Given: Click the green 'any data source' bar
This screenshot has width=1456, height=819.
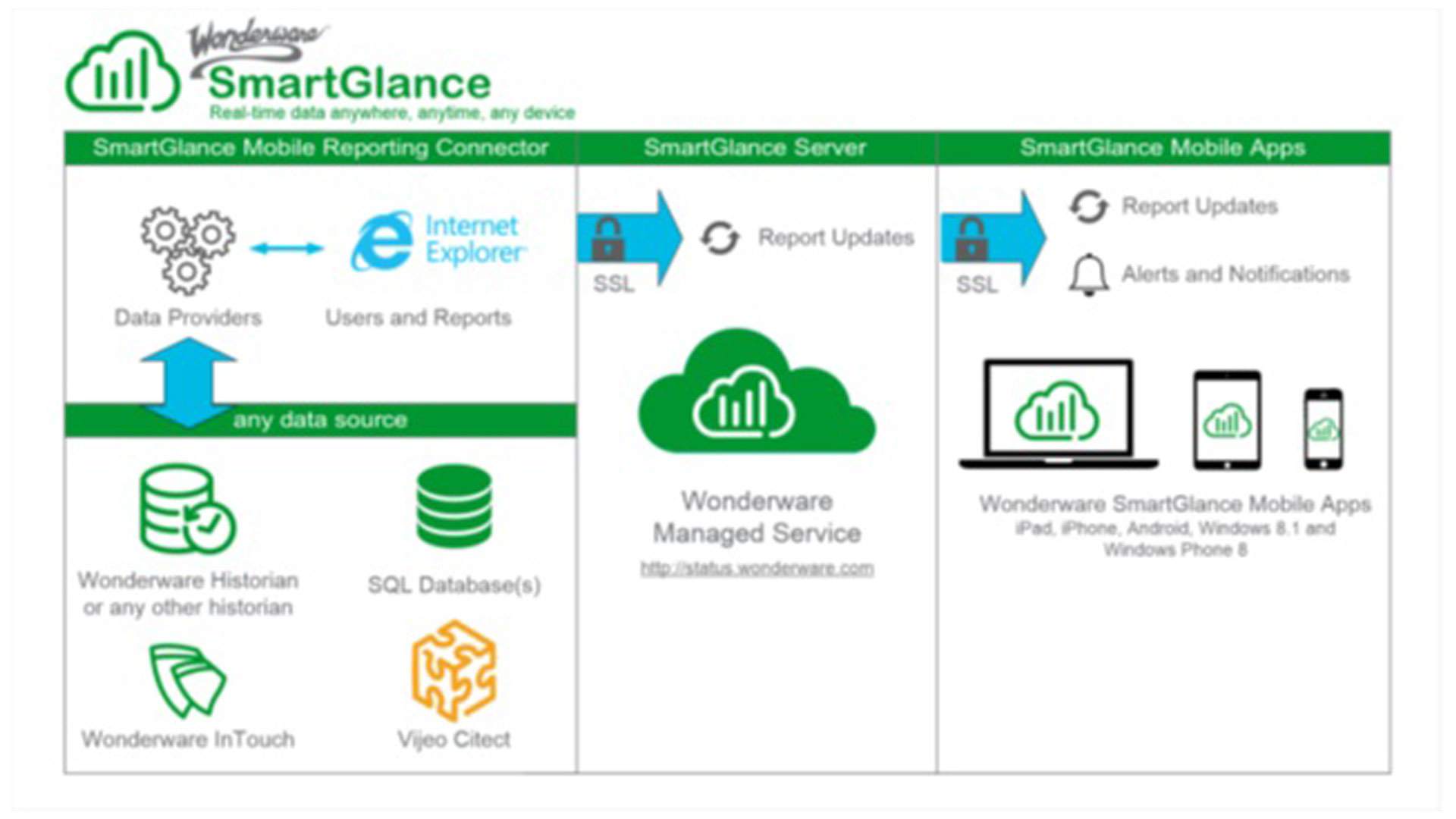Looking at the screenshot, I should (320, 420).
